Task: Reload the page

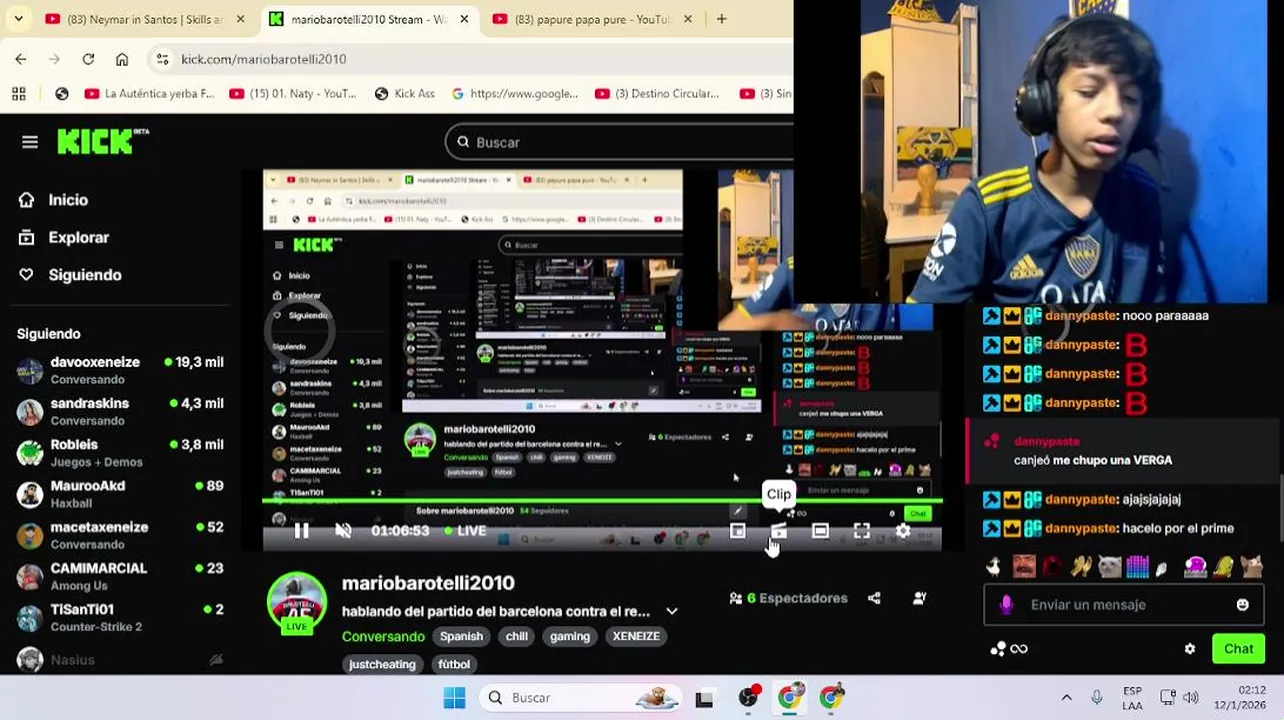Action: coord(88,59)
